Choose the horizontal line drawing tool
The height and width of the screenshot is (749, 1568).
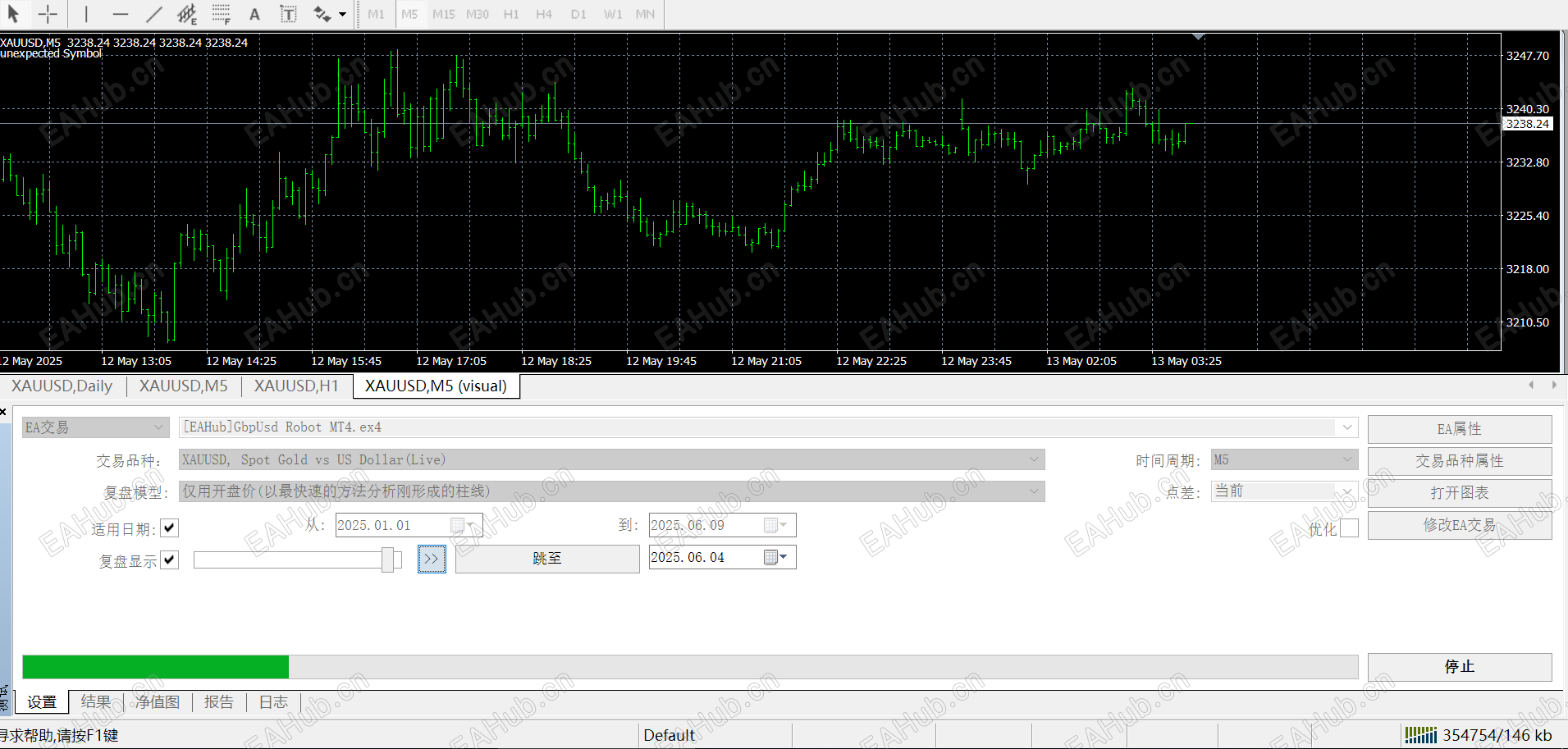[121, 14]
